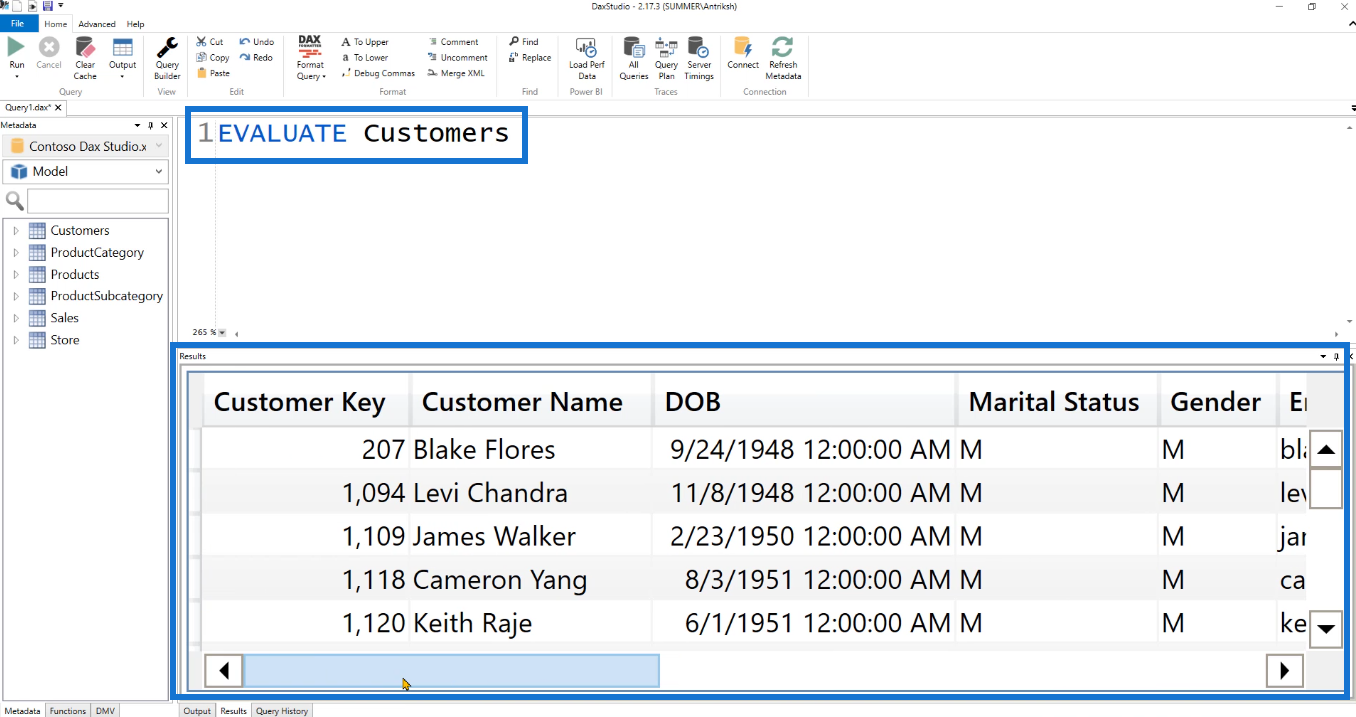Click the results scroll right arrow
1356x717 pixels.
pos(1285,670)
